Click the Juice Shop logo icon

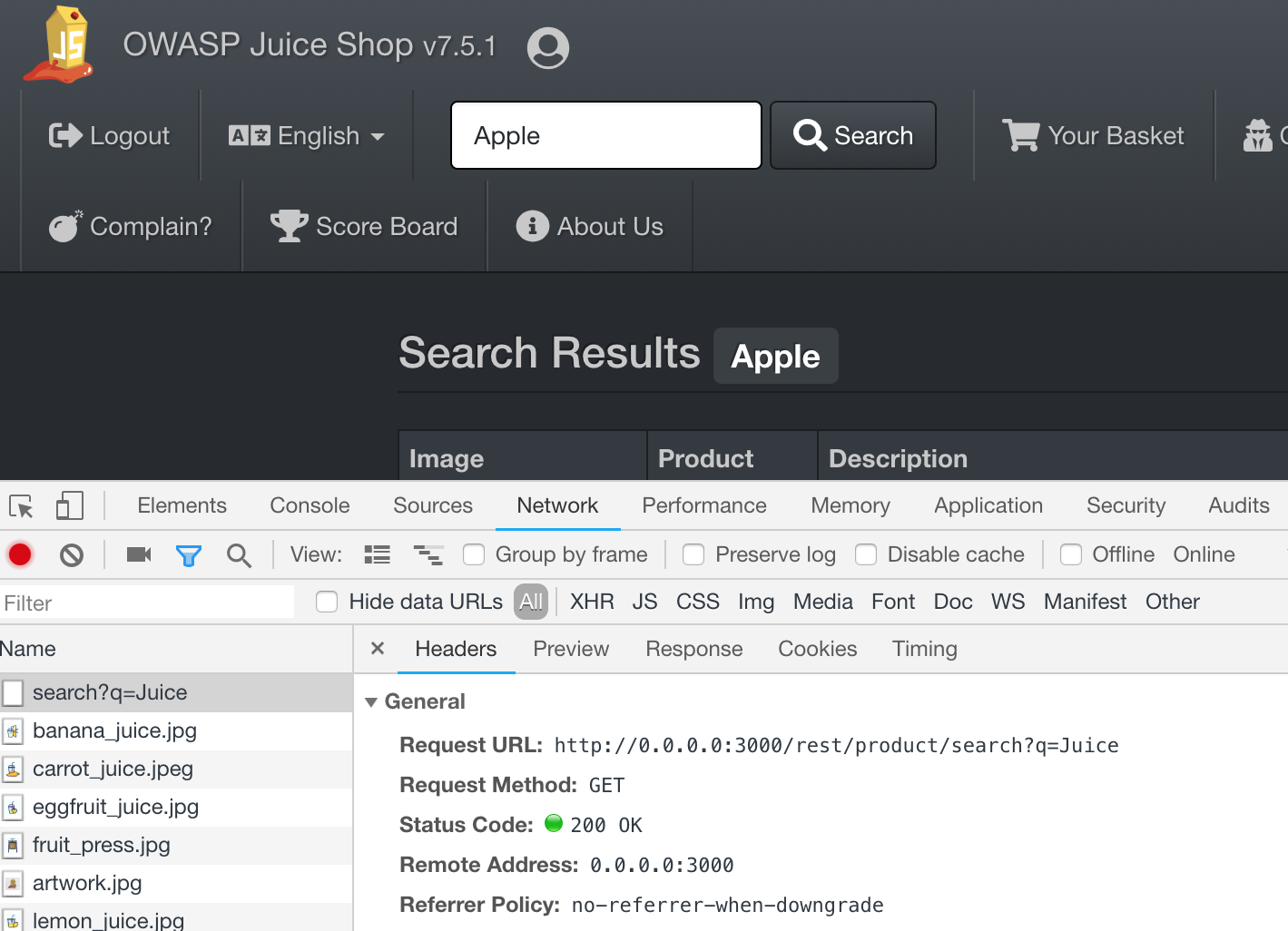[61, 44]
